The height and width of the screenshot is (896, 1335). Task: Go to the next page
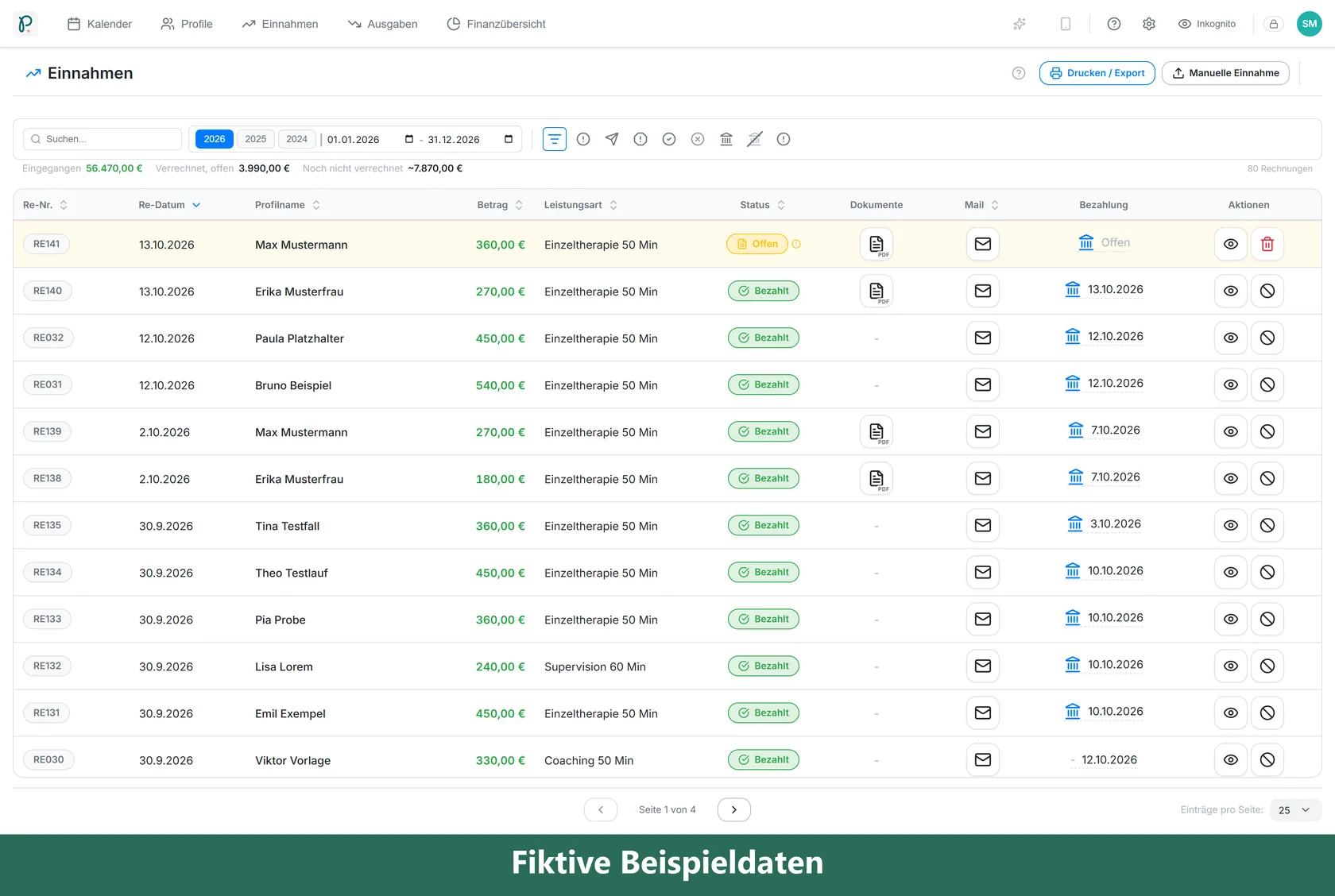[734, 809]
